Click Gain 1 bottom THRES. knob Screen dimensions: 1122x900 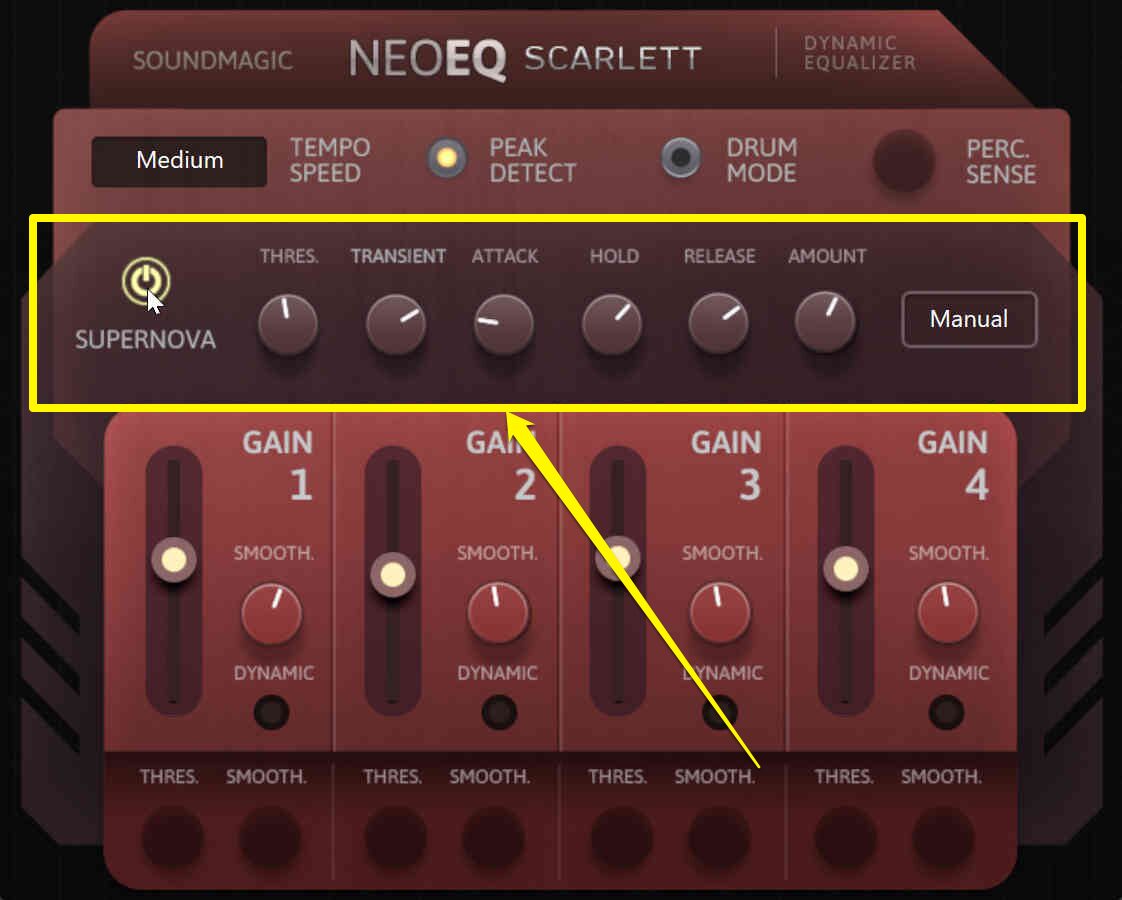172,836
